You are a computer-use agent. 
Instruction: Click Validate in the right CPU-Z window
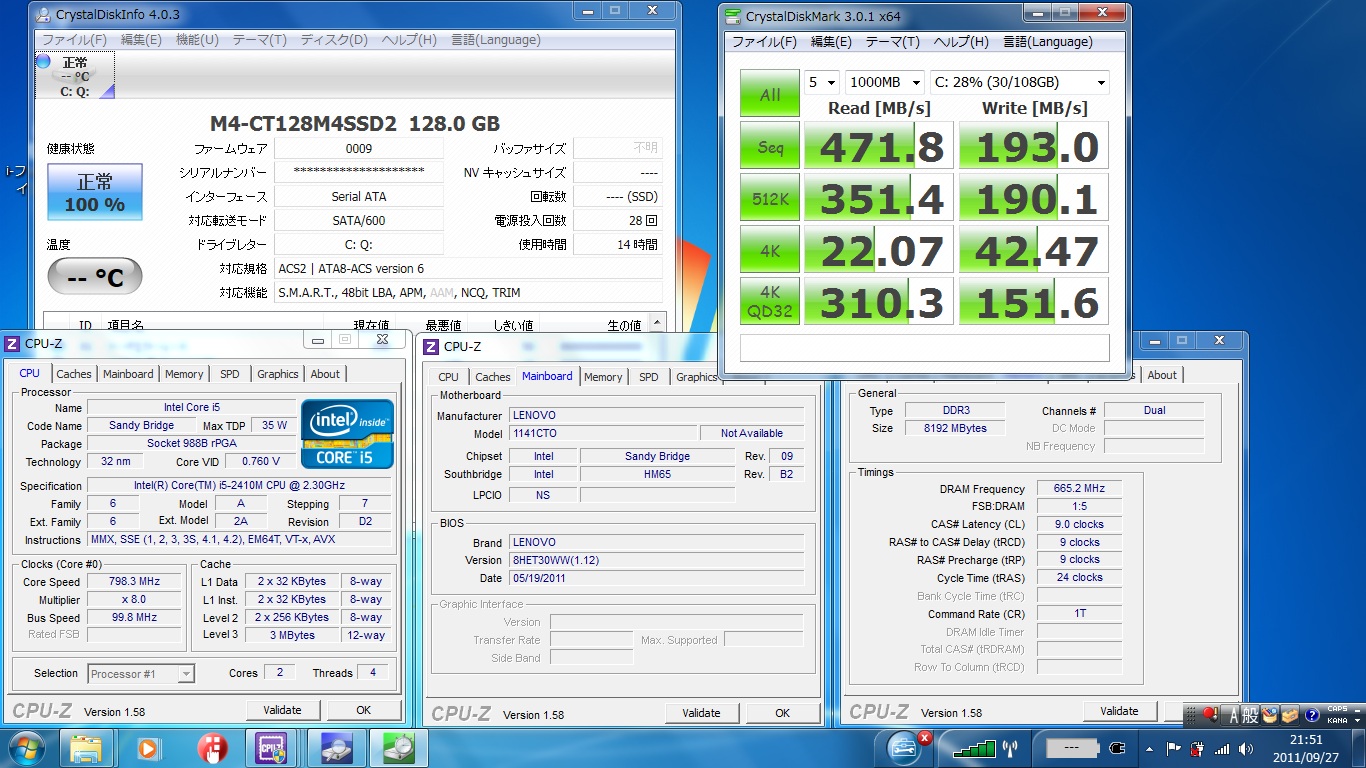pyautogui.click(x=1119, y=711)
